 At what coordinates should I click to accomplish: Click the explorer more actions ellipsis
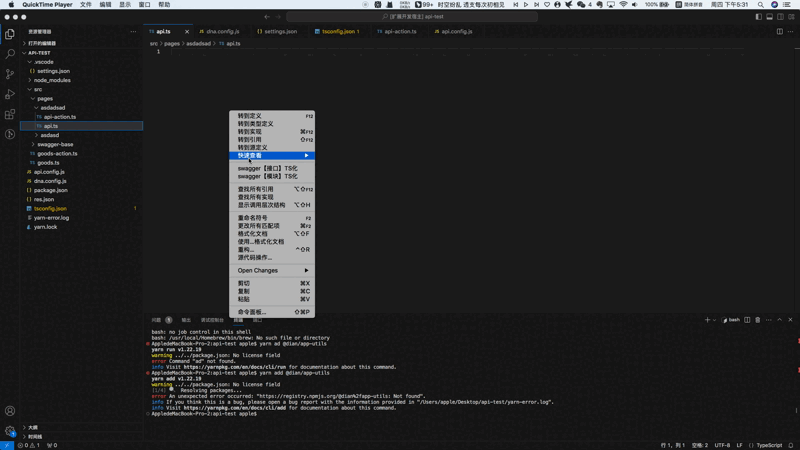pyautogui.click(x=133, y=32)
